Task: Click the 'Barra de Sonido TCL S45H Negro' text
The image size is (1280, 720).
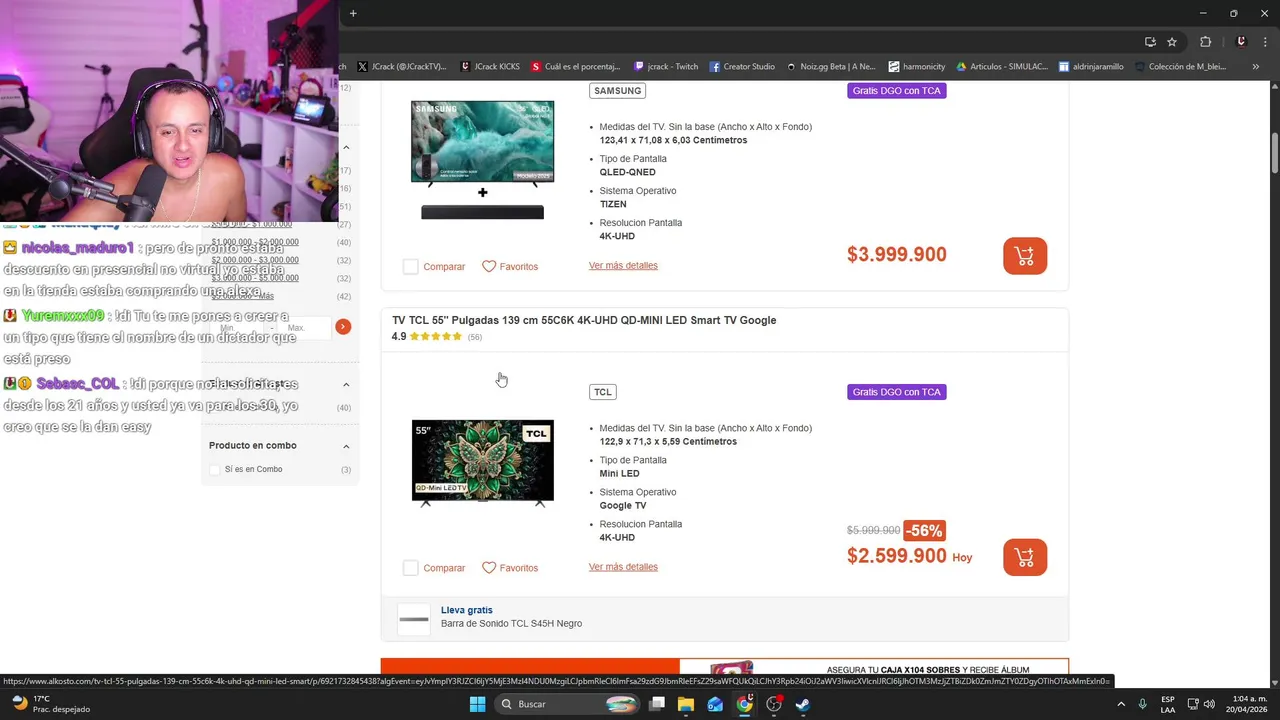Action: [511, 624]
